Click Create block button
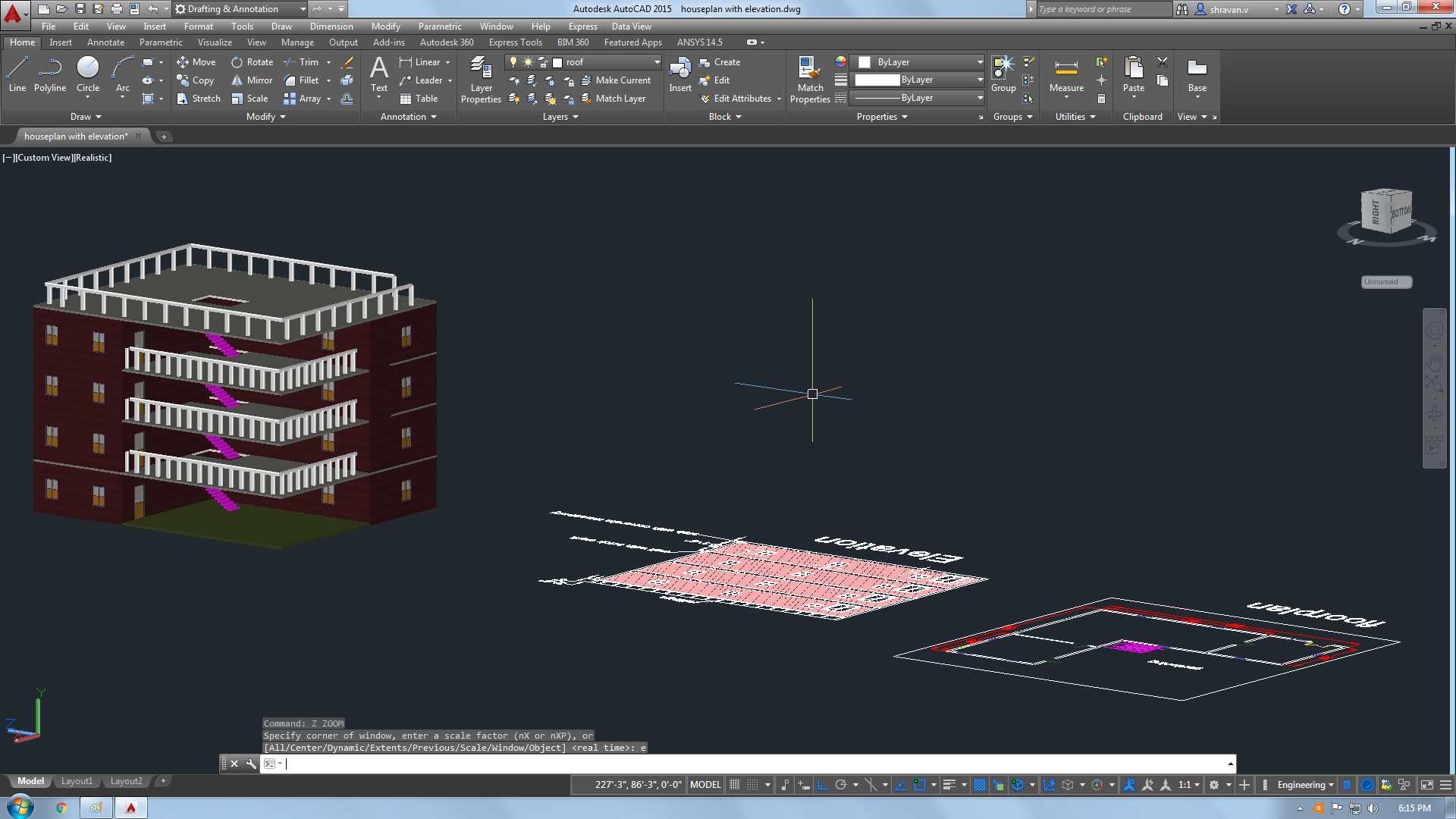Image resolution: width=1456 pixels, height=819 pixels. 720,62
